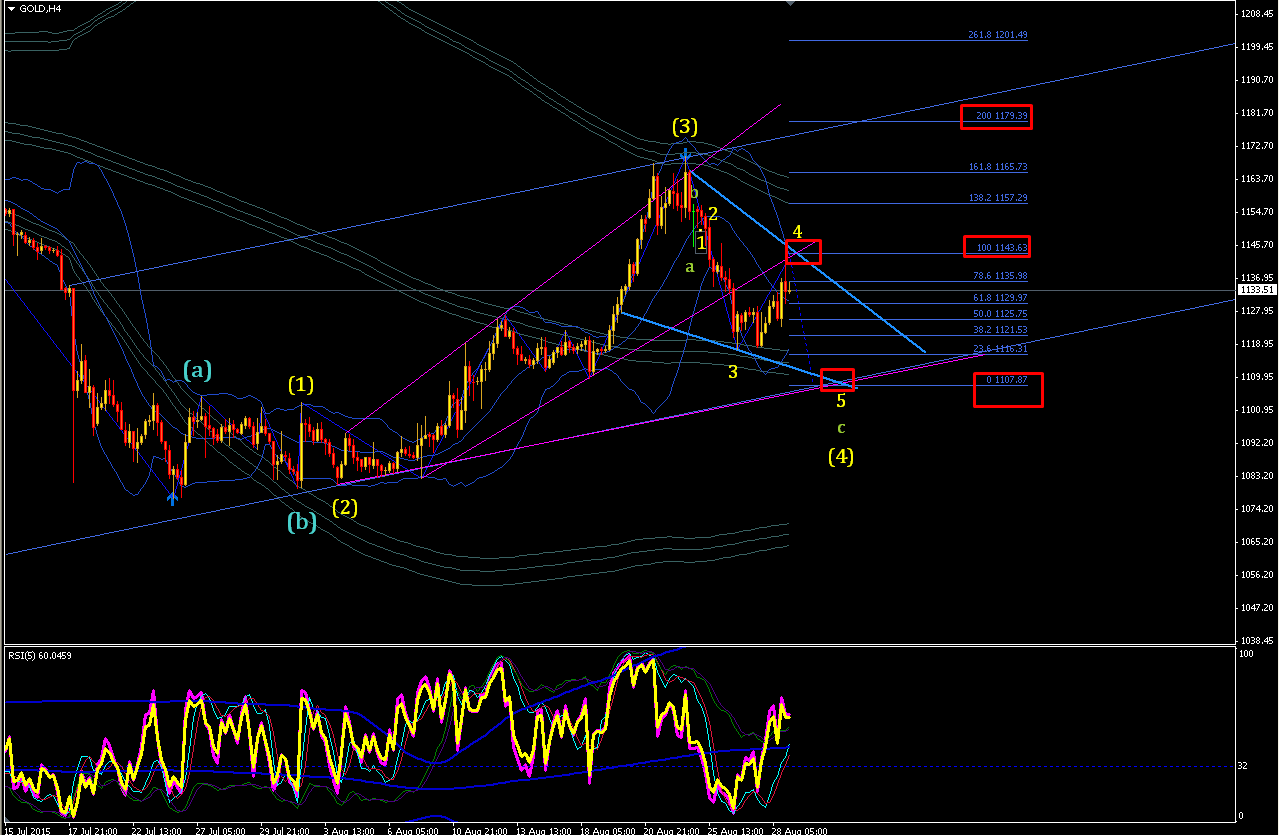Select the red box below yellow wave 4
The image size is (1279, 835).
click(803, 252)
